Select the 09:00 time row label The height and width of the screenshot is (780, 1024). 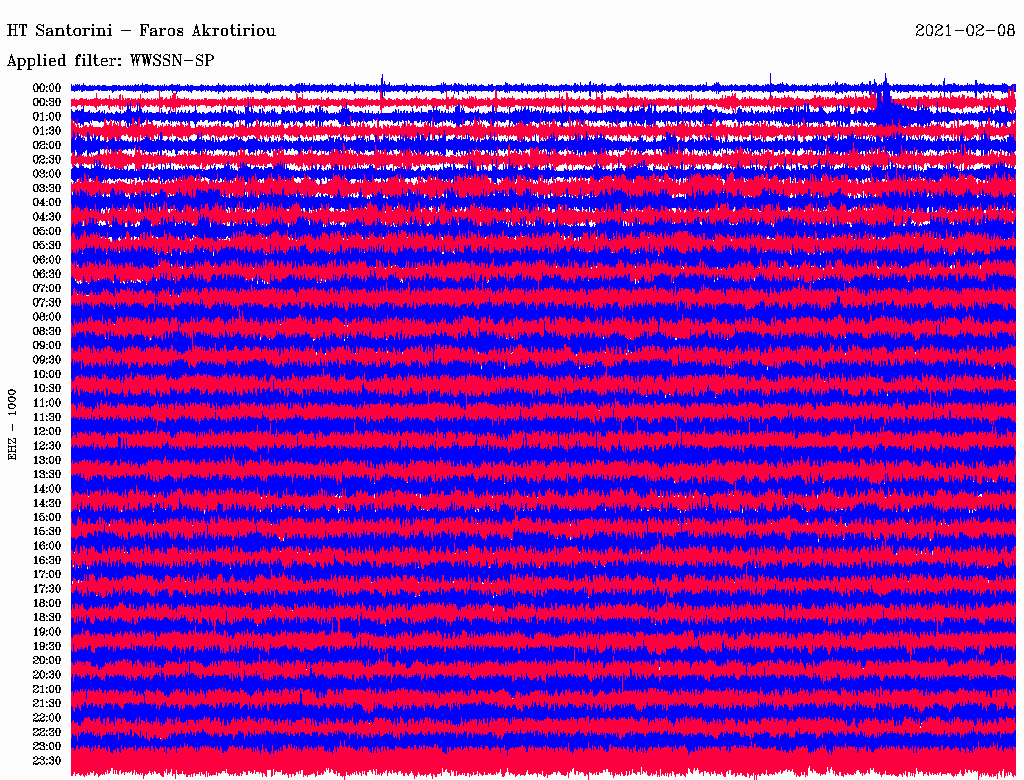pos(47,345)
